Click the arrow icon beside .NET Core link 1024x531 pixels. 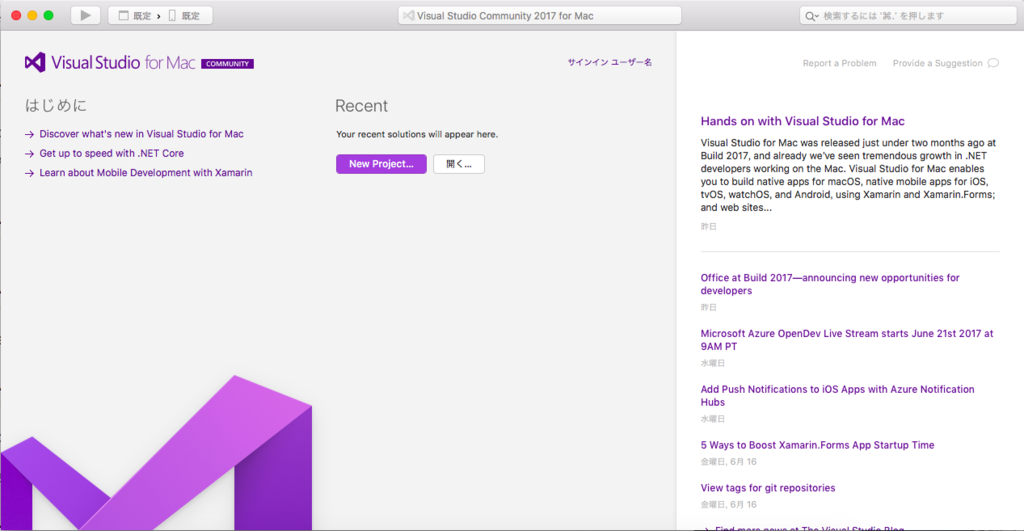tap(29, 154)
